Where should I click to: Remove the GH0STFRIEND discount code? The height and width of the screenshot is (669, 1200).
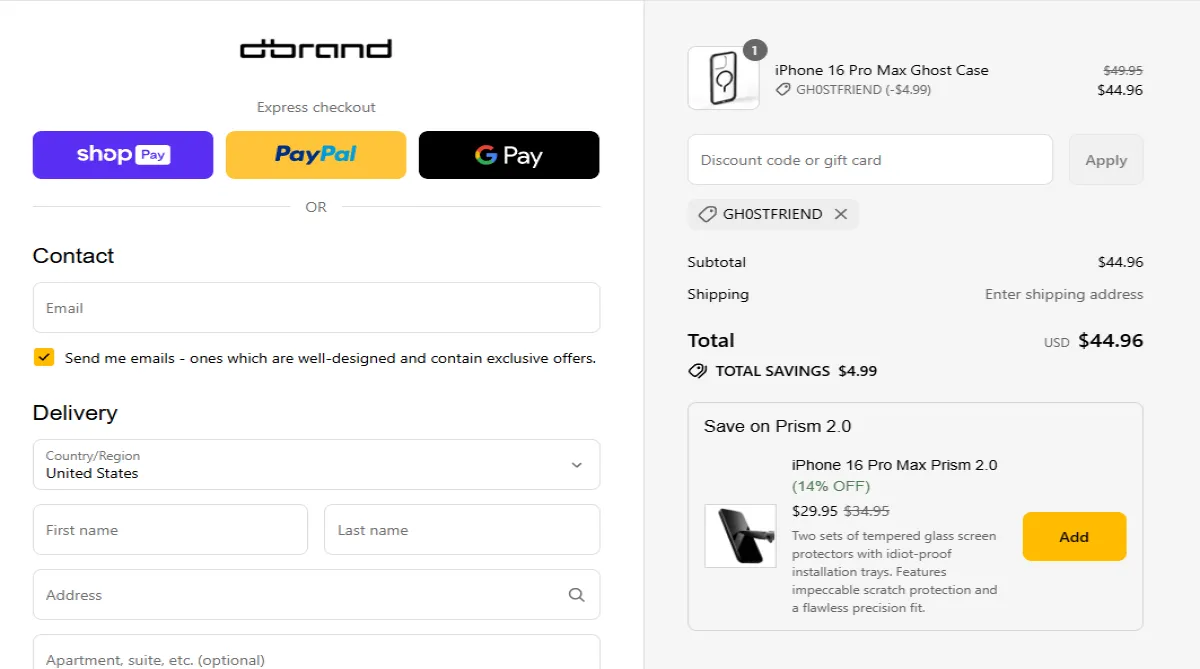coord(841,214)
